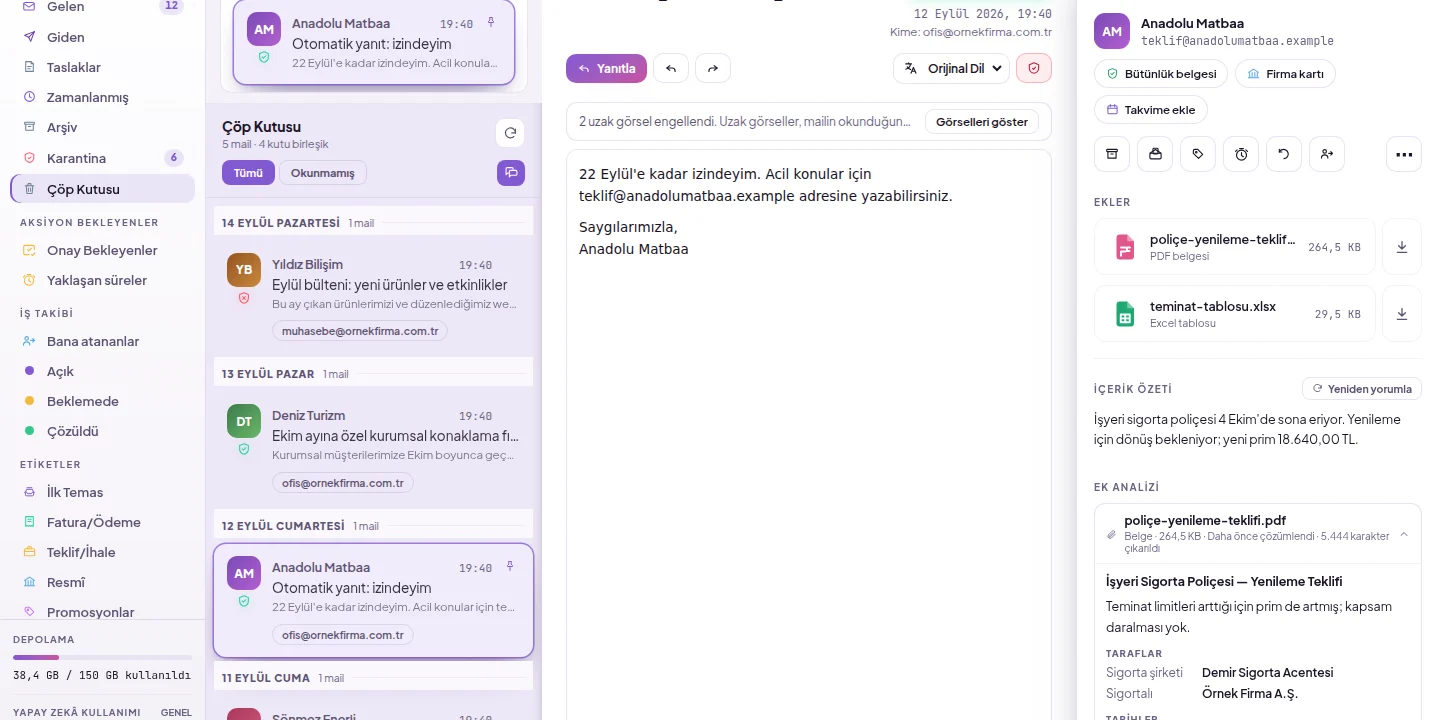Select the Tümü tab

pyautogui.click(x=248, y=173)
